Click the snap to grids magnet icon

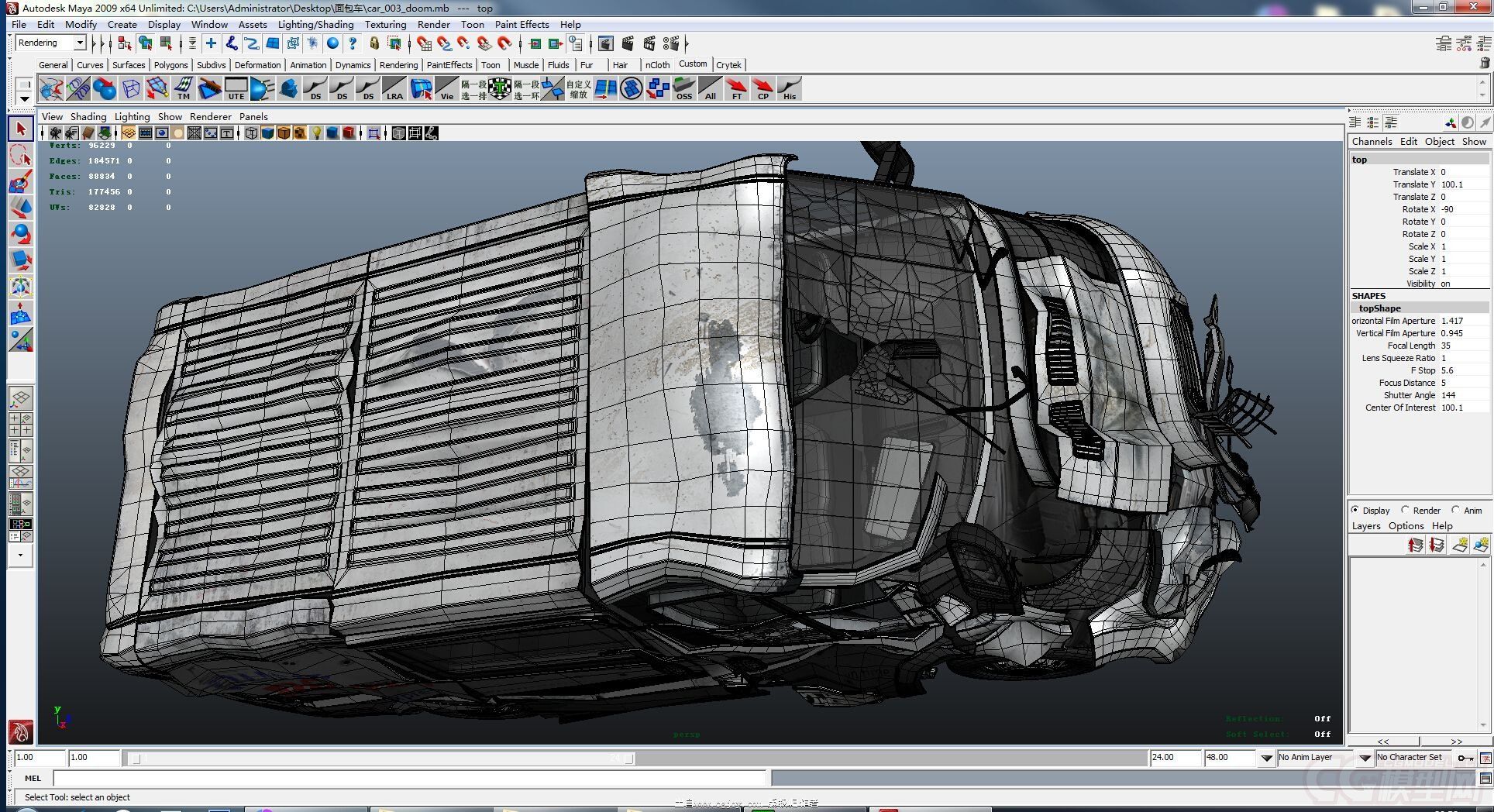tap(424, 43)
